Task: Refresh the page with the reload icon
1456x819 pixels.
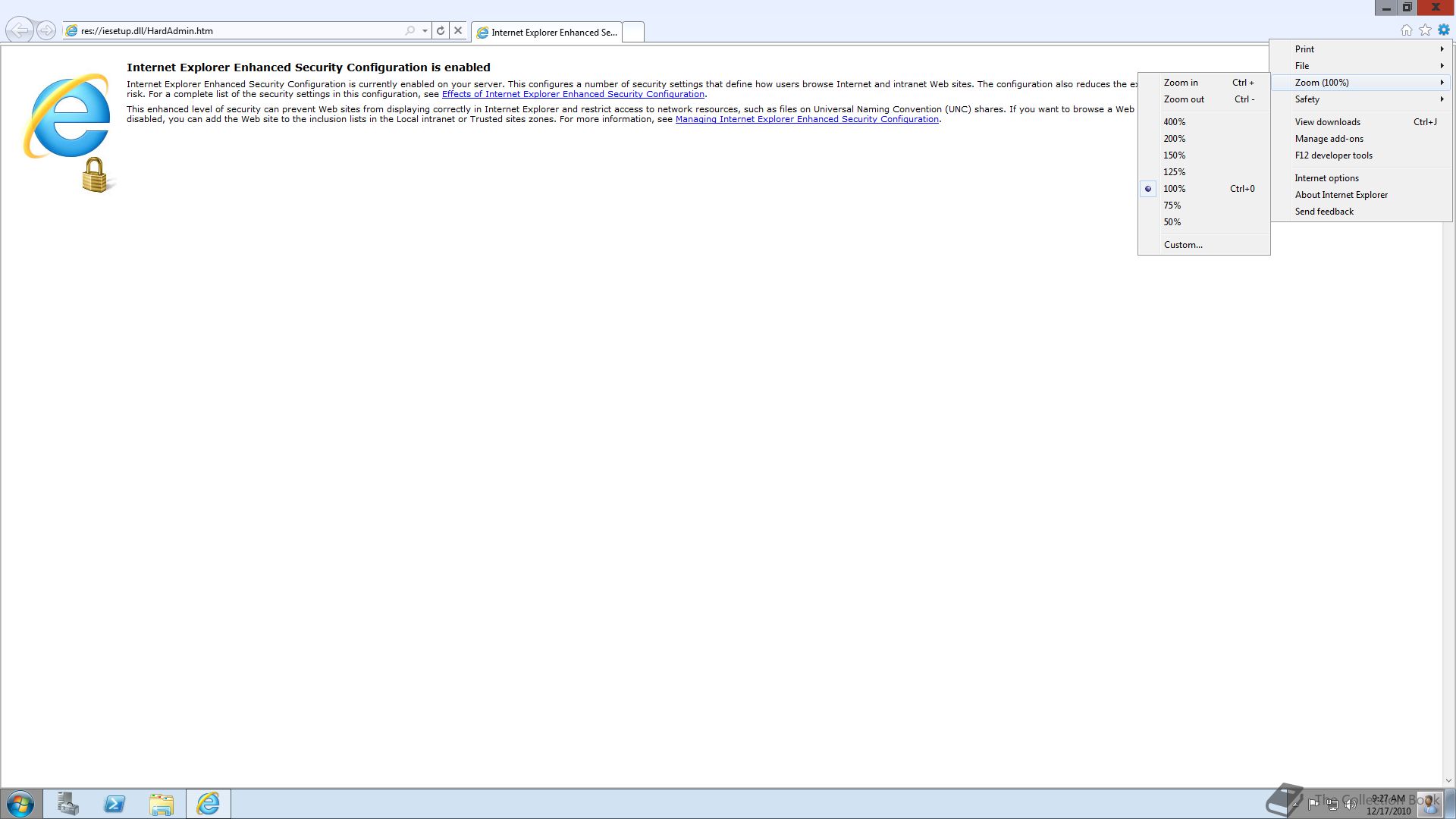Action: (x=441, y=31)
